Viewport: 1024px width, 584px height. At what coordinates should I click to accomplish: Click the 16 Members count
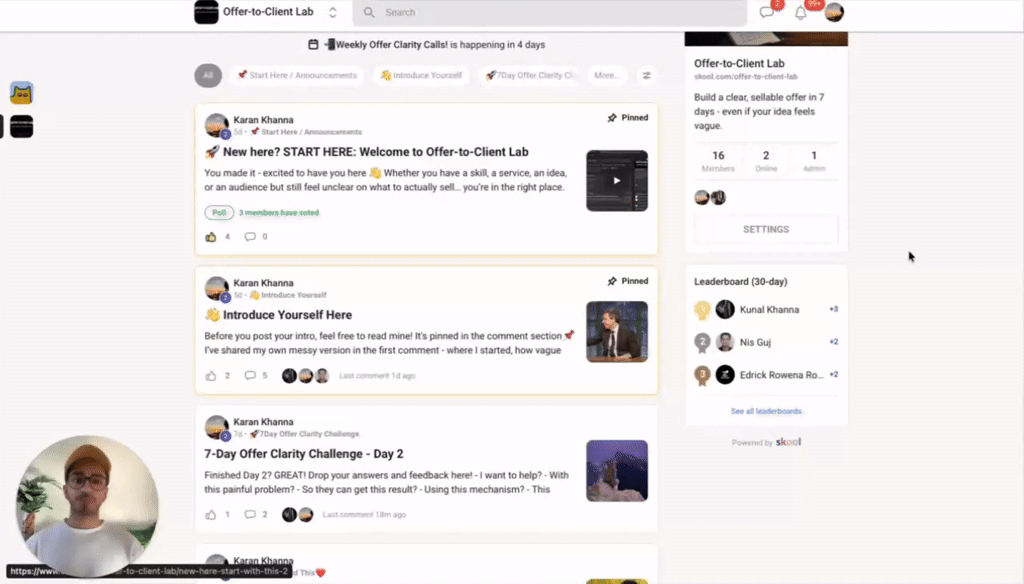pyautogui.click(x=718, y=160)
